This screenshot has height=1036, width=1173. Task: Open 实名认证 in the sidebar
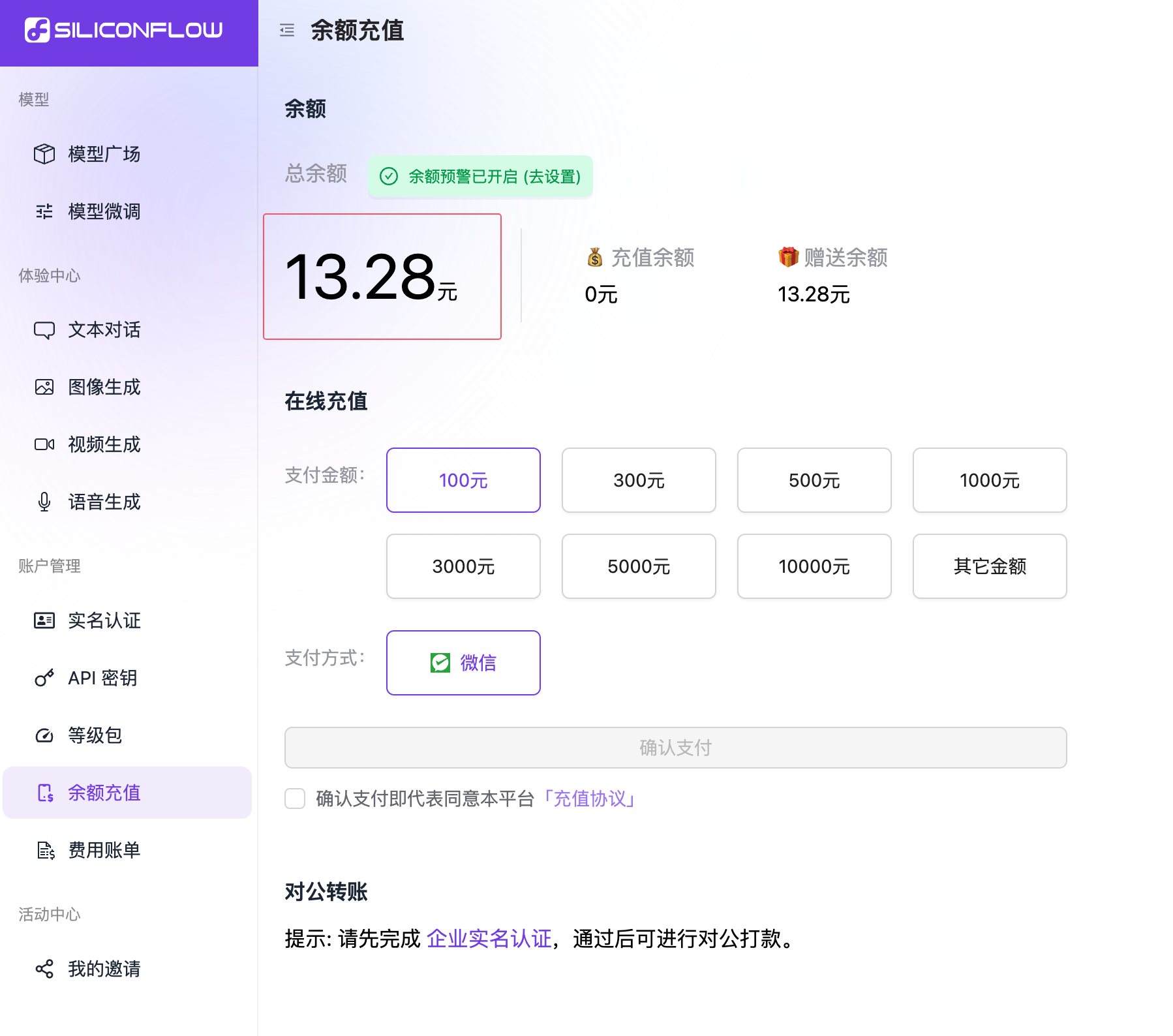pyautogui.click(x=104, y=620)
